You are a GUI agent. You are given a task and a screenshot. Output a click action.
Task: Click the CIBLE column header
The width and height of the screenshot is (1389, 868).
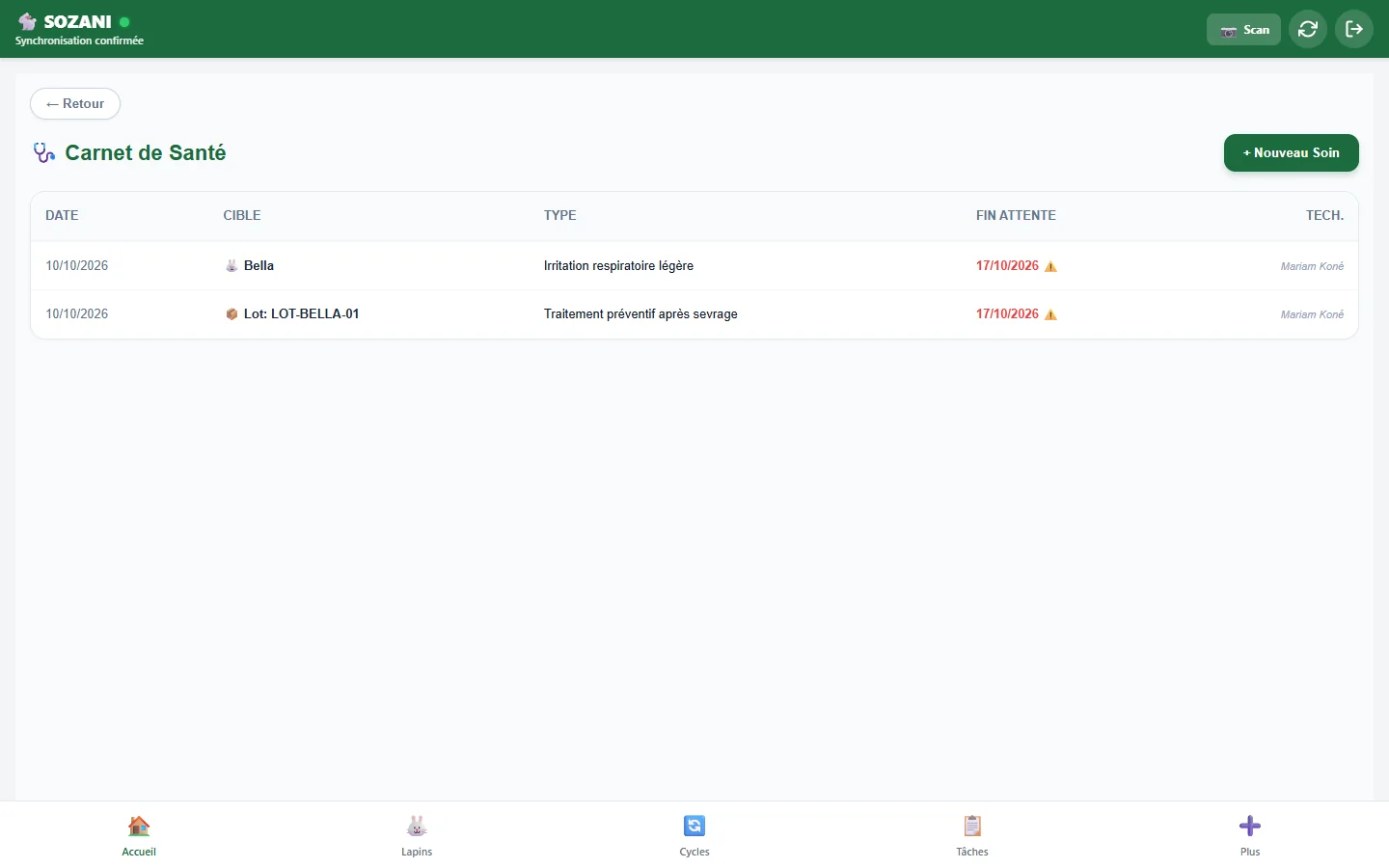(x=242, y=215)
